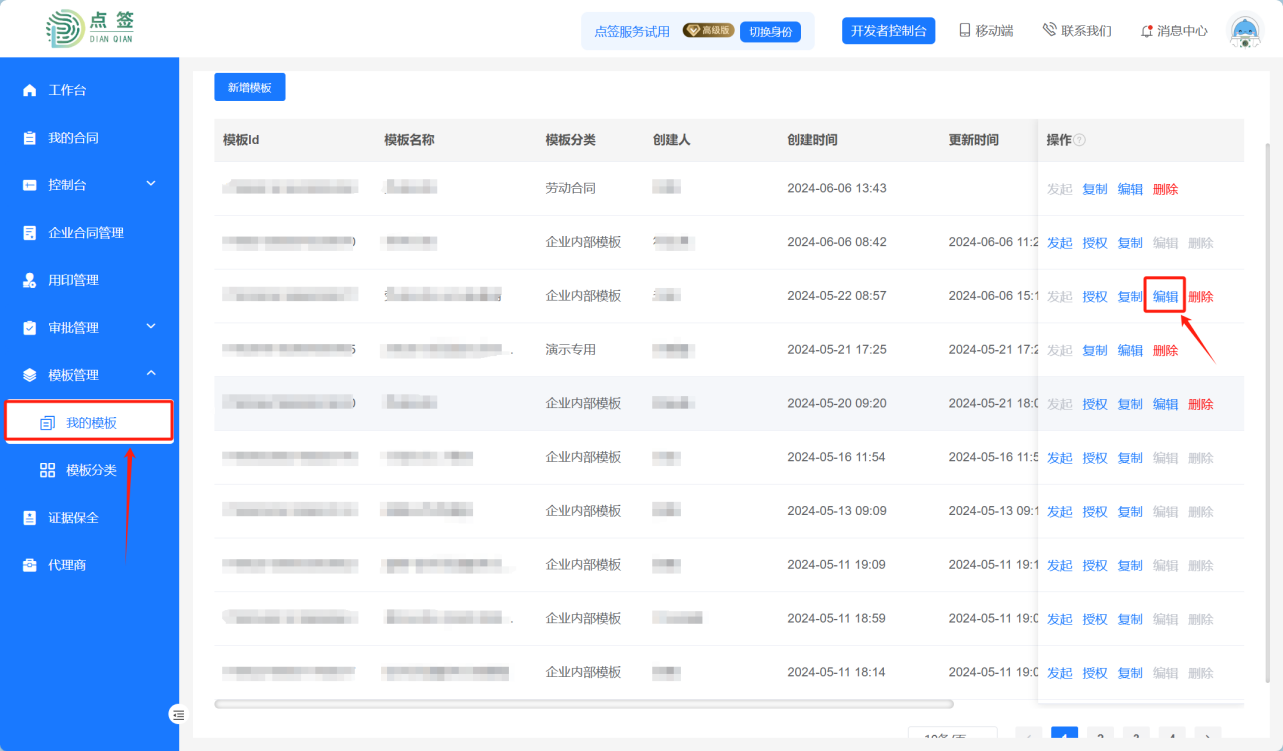The width and height of the screenshot is (1283, 751).
Task: Collapse the 模板管理 submenu chevron
Action: [151, 374]
